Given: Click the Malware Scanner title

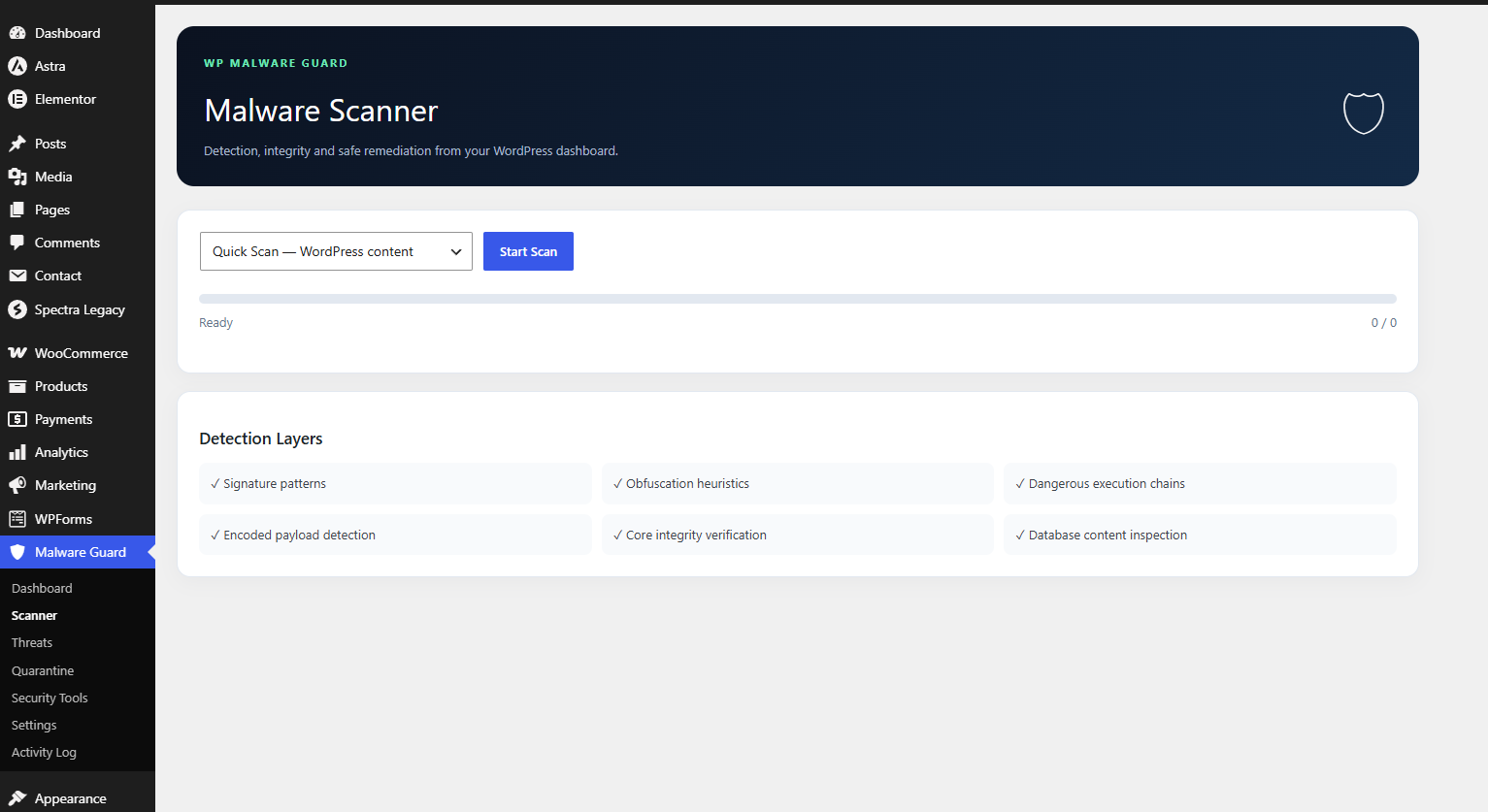Looking at the screenshot, I should (x=321, y=111).
